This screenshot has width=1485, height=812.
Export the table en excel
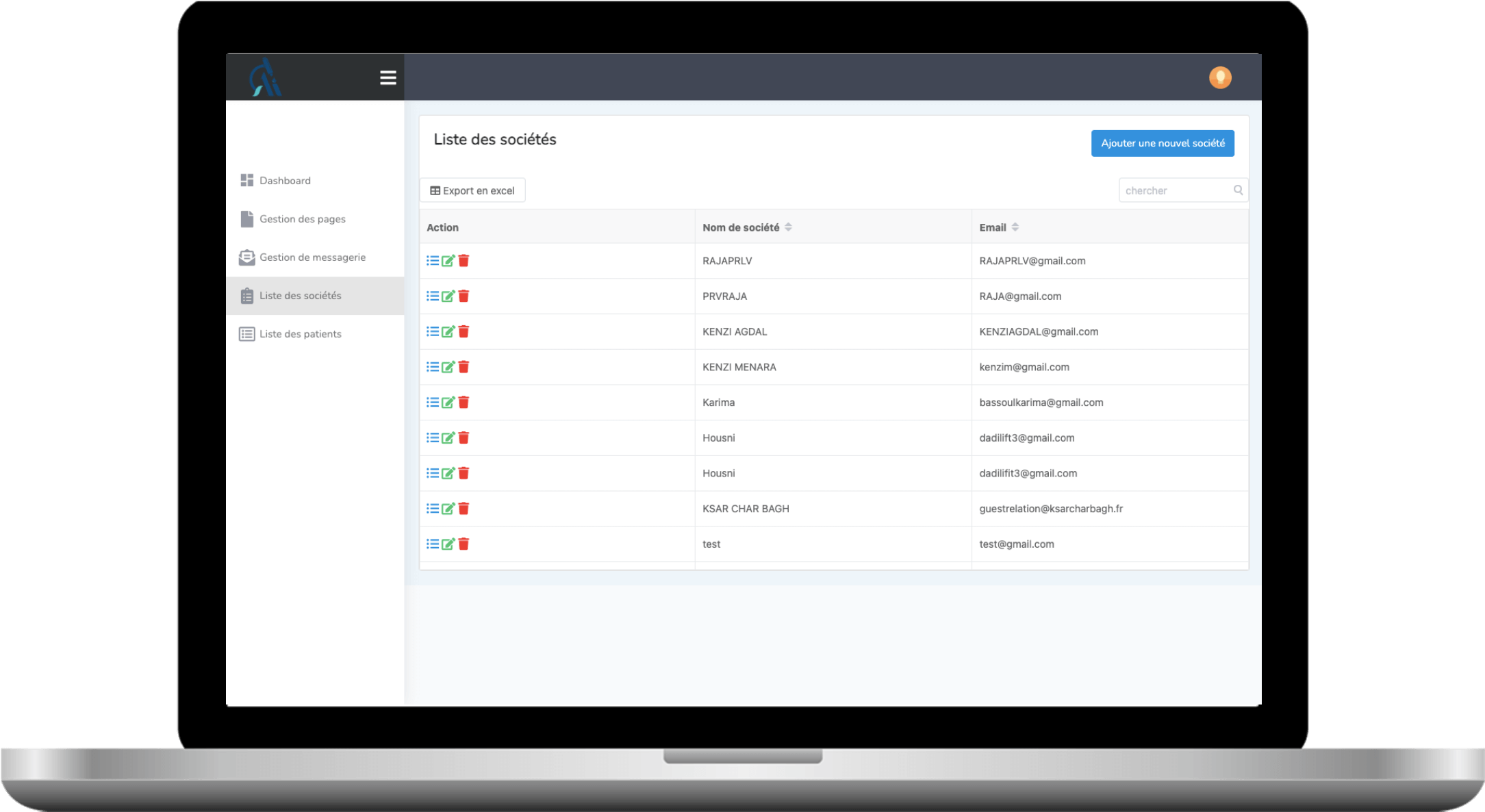coord(472,190)
